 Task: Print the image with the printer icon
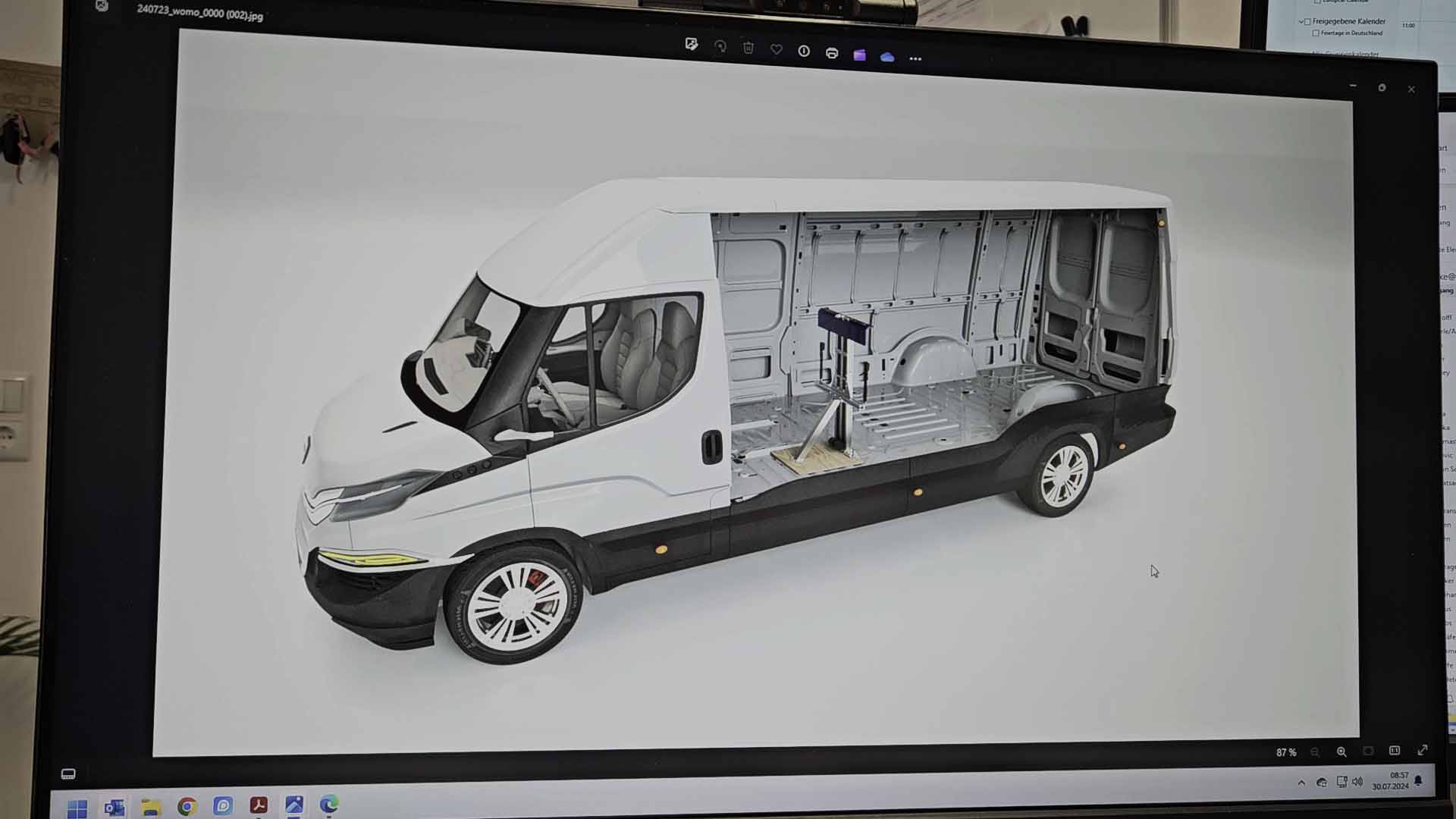(x=832, y=53)
